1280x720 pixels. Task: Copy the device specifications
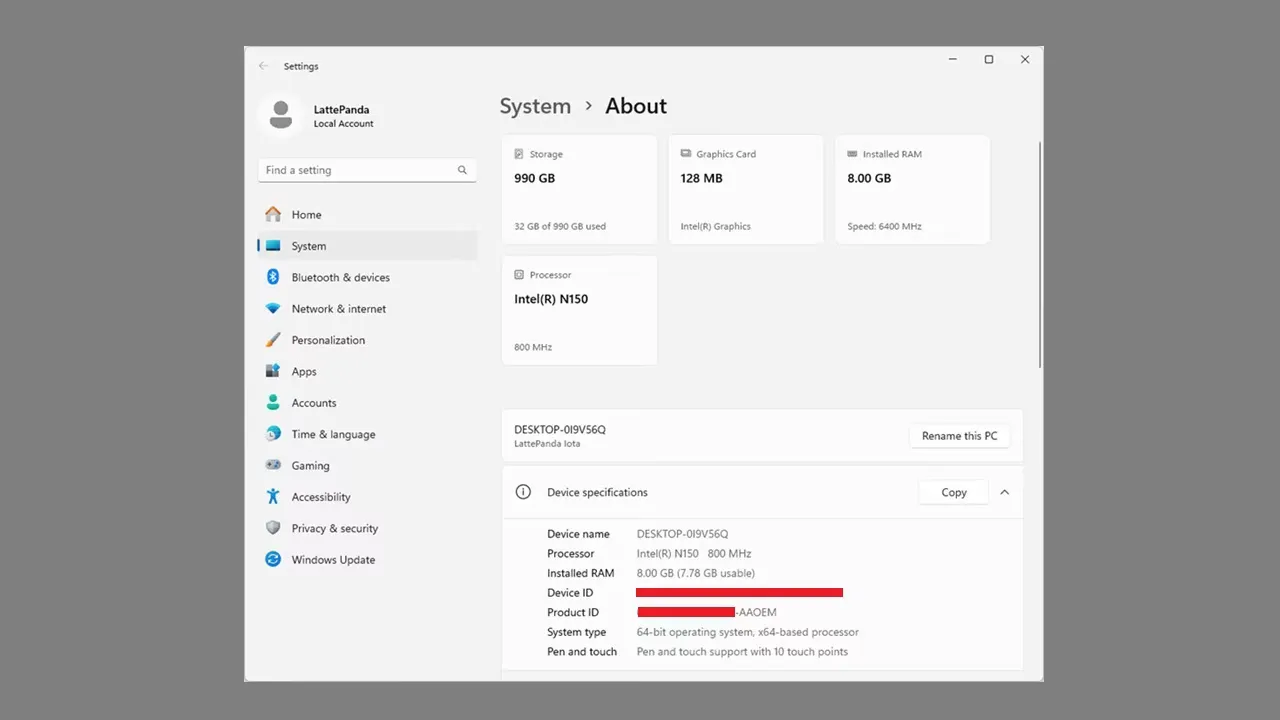point(953,492)
